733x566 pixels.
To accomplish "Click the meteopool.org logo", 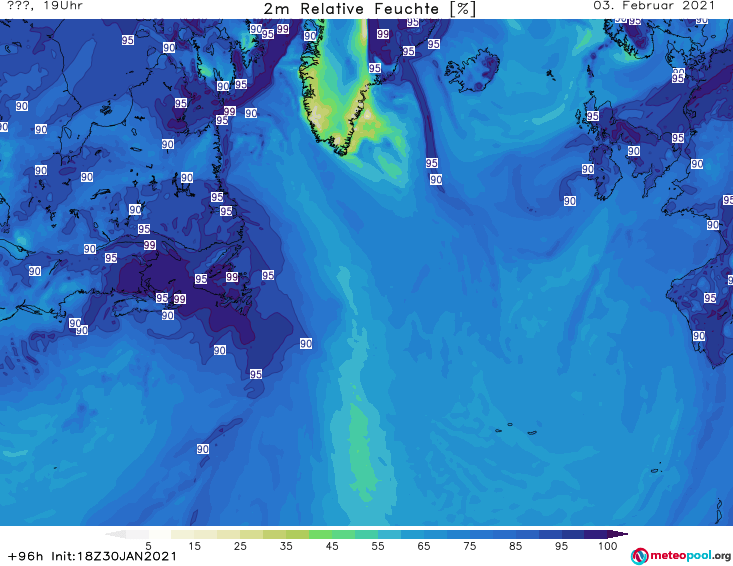I will (x=681, y=556).
